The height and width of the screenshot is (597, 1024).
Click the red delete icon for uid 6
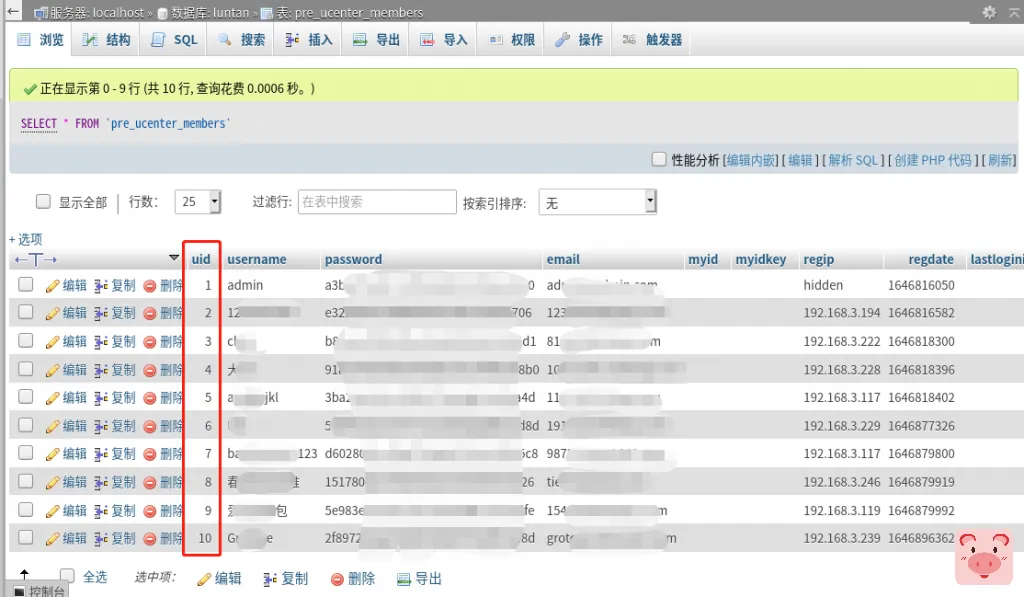tap(150, 427)
